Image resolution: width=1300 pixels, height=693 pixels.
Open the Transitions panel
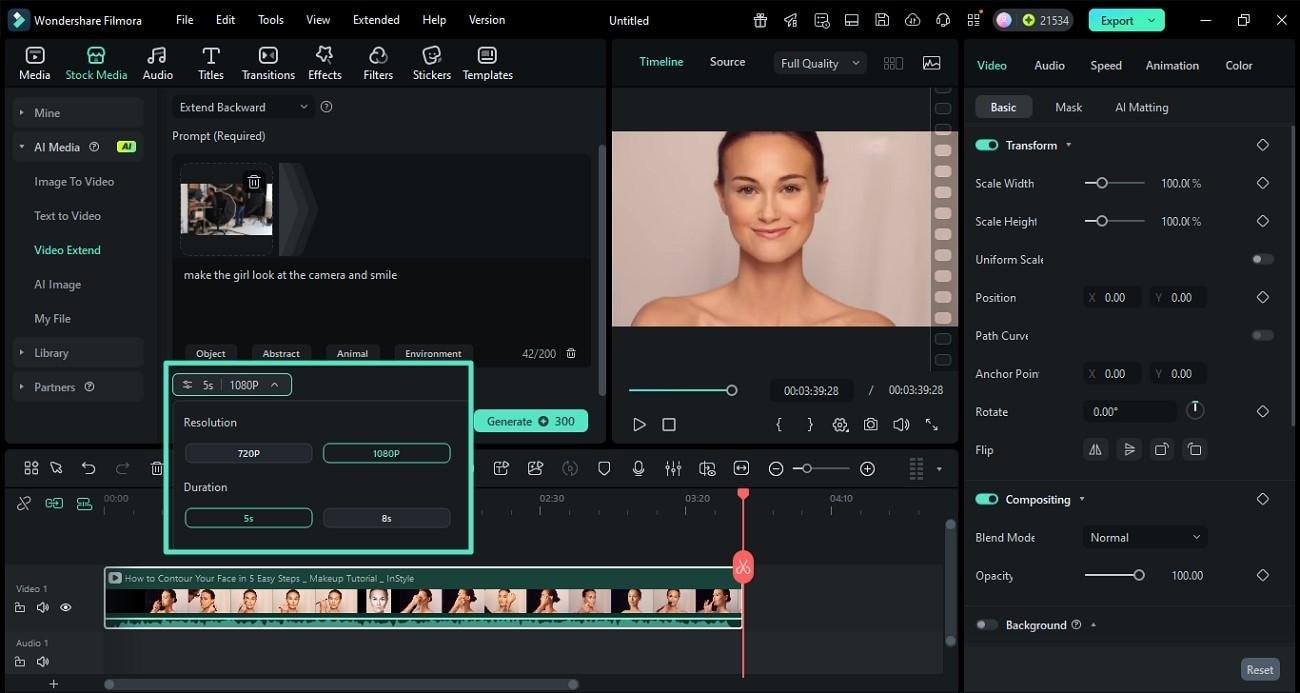pyautogui.click(x=267, y=61)
